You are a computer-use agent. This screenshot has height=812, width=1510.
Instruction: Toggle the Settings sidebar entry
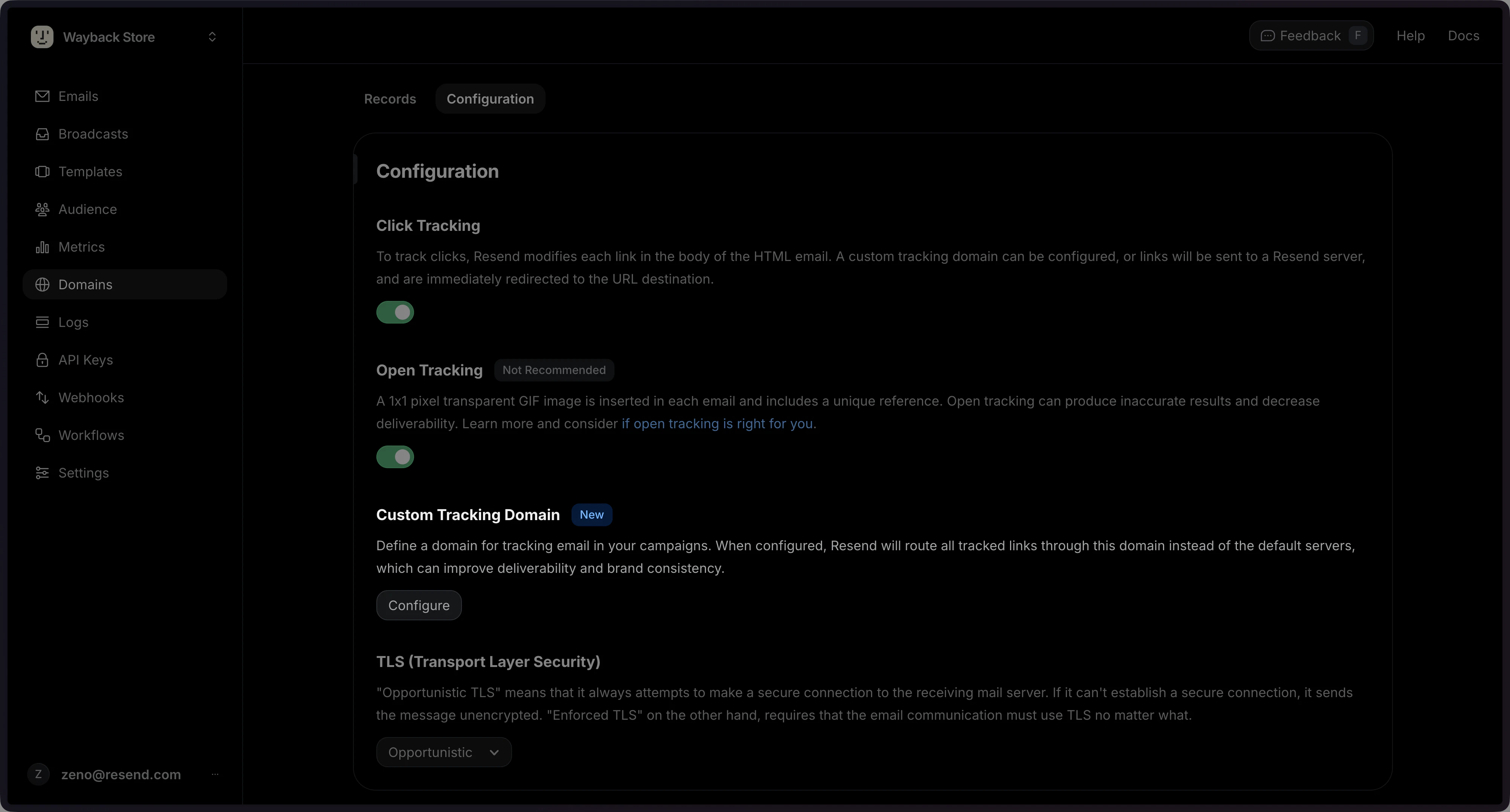click(x=83, y=473)
